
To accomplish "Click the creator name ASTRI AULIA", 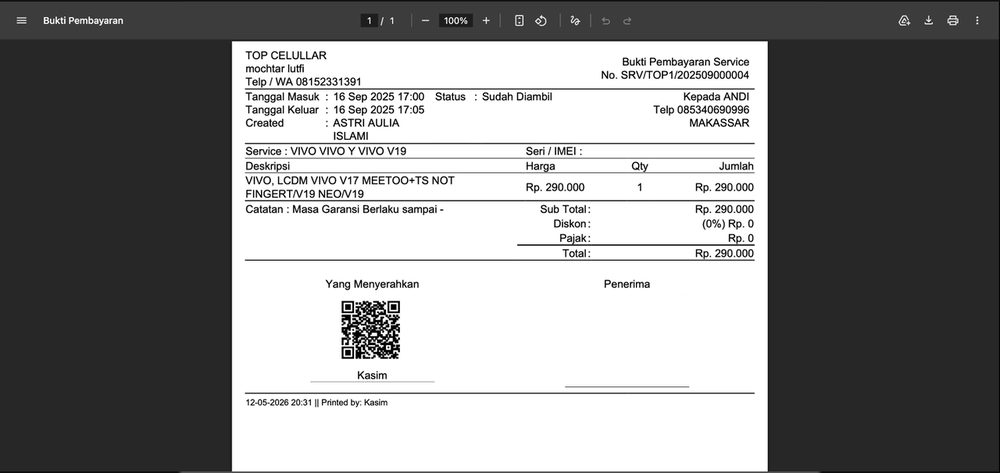I will [x=366, y=123].
